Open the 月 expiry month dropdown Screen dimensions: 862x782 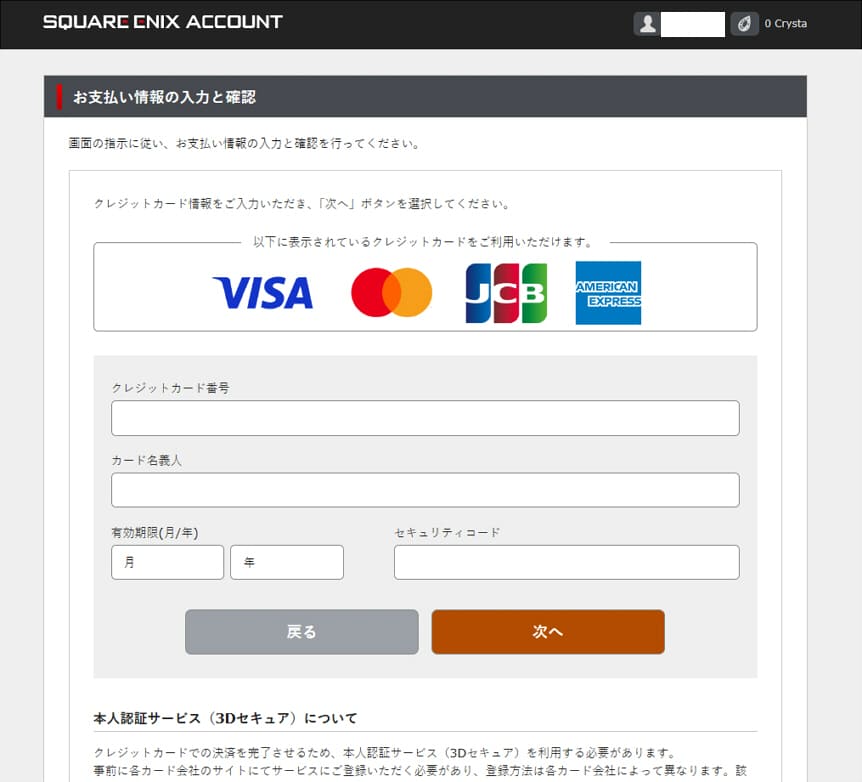pyautogui.click(x=168, y=562)
